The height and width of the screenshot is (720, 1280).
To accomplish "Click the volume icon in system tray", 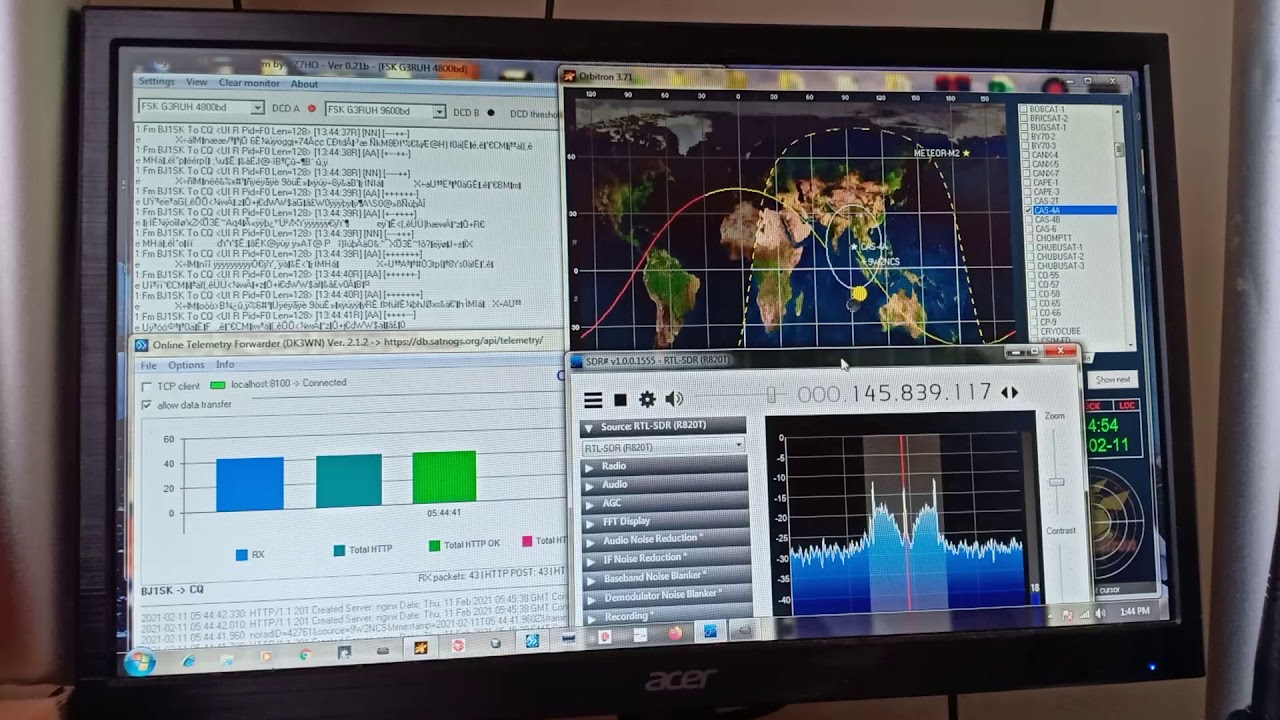I will pos(1101,613).
